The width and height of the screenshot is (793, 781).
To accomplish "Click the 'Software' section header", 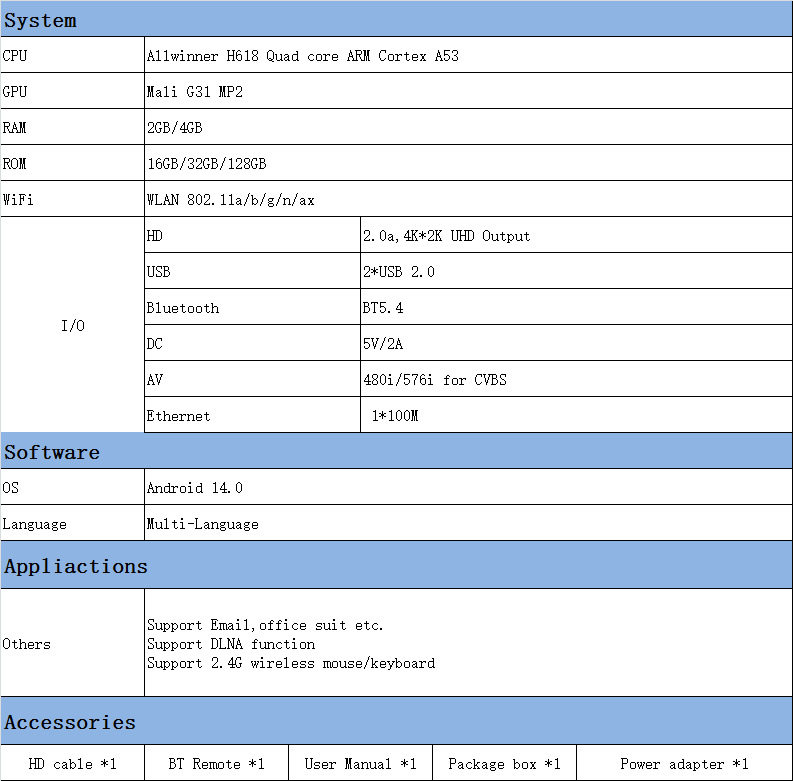I will pyautogui.click(x=396, y=451).
